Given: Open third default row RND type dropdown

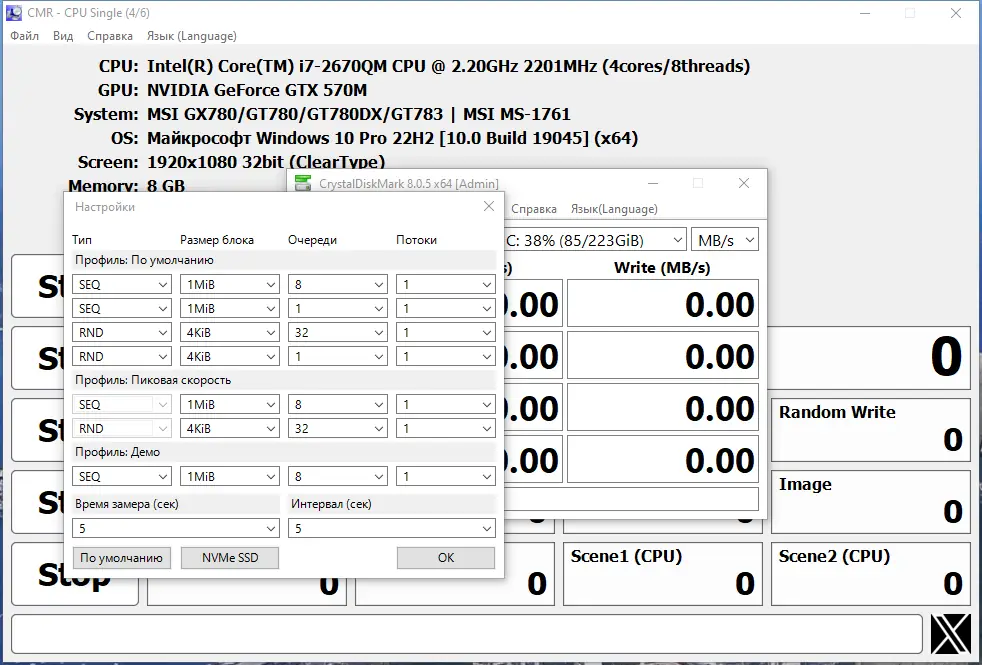Looking at the screenshot, I should pyautogui.click(x=121, y=332).
